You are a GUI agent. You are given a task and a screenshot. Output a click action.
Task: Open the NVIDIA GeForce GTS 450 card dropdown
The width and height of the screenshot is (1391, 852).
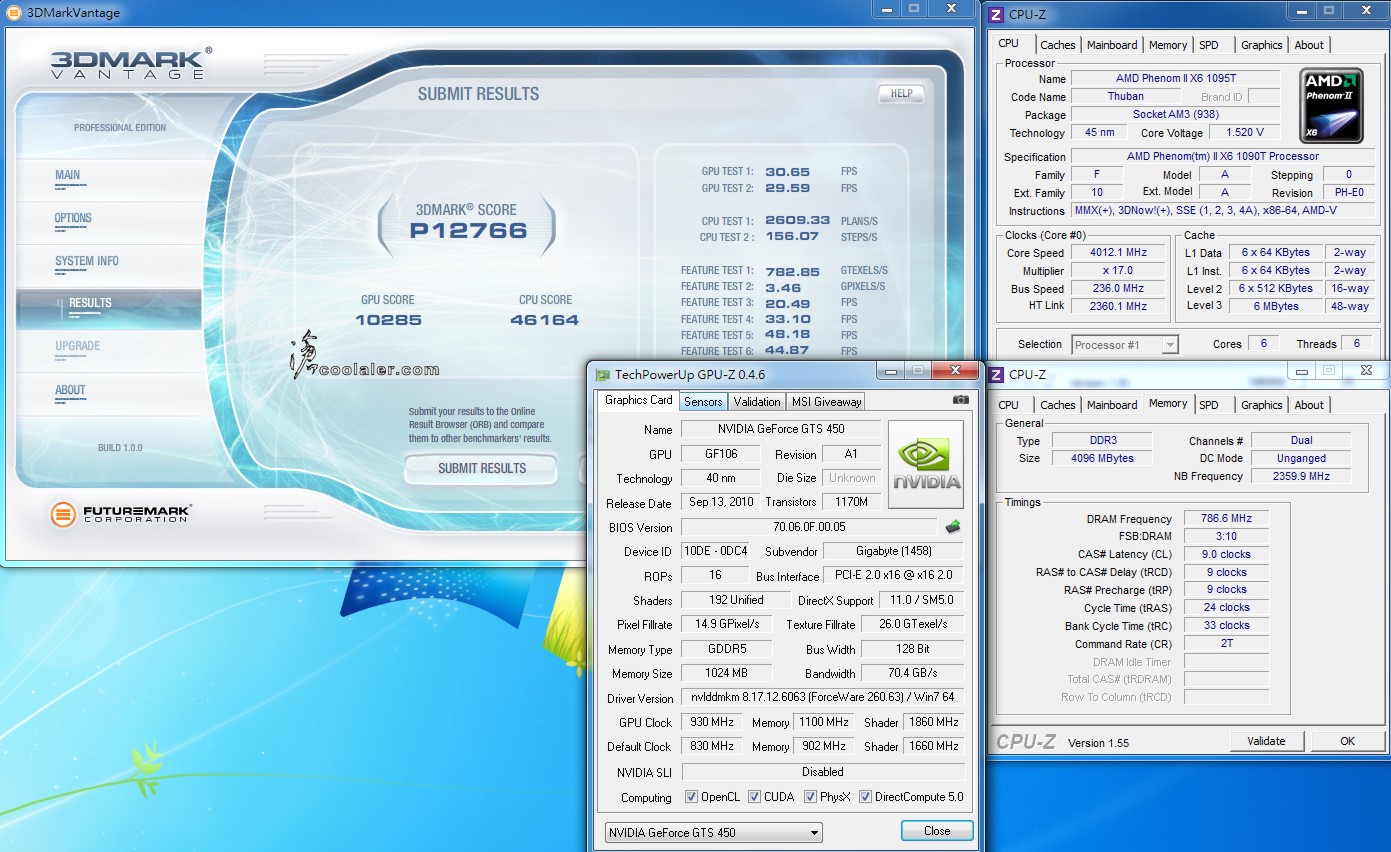(x=714, y=832)
